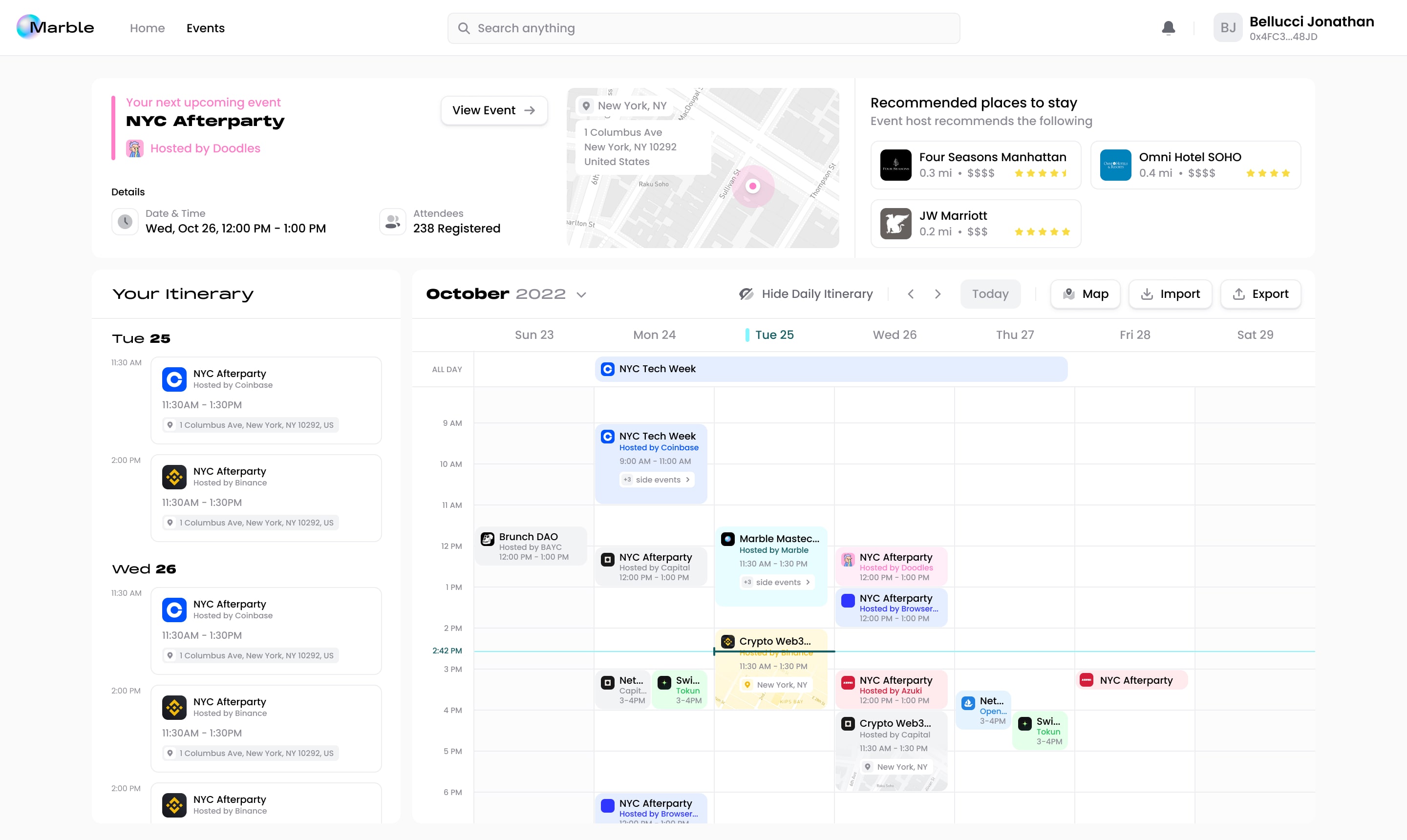The width and height of the screenshot is (1407, 840).
Task: Click the 1 Columbus Ave address box on map
Action: (643, 147)
